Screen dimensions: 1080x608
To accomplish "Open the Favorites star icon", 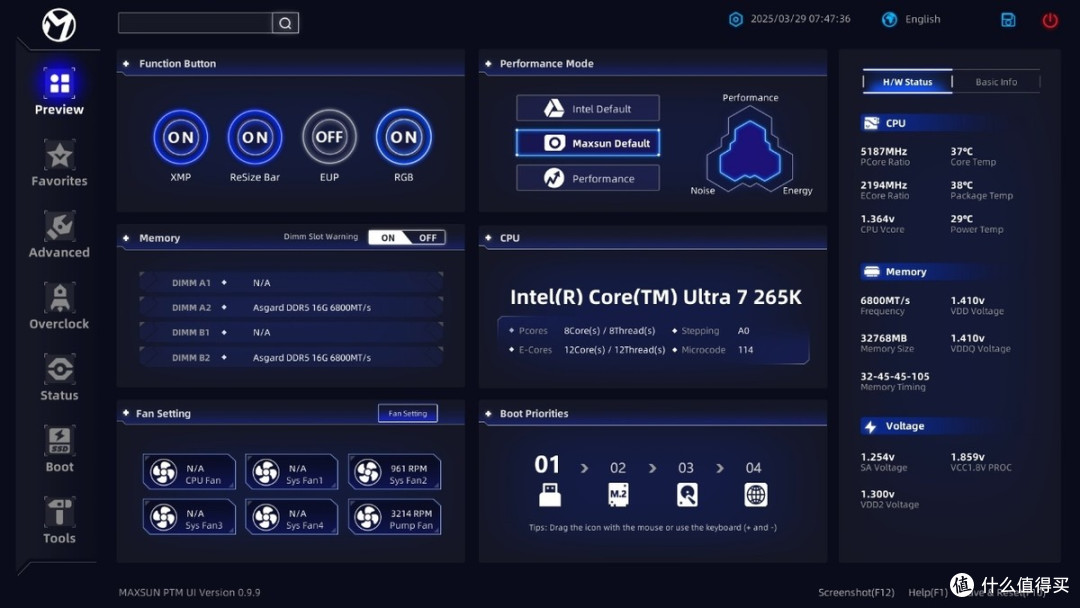I will 59,156.
